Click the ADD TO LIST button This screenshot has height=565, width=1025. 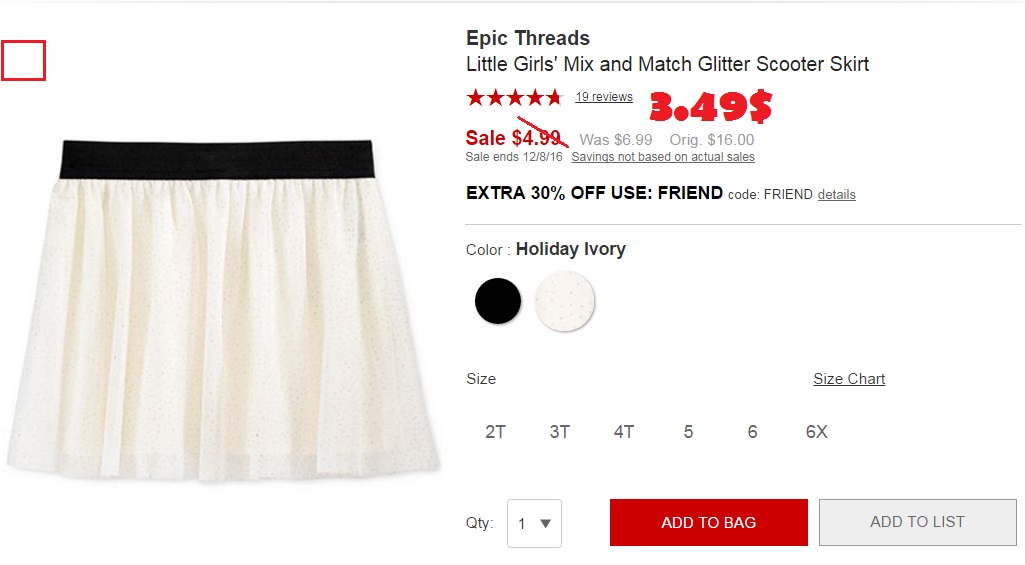(x=917, y=522)
